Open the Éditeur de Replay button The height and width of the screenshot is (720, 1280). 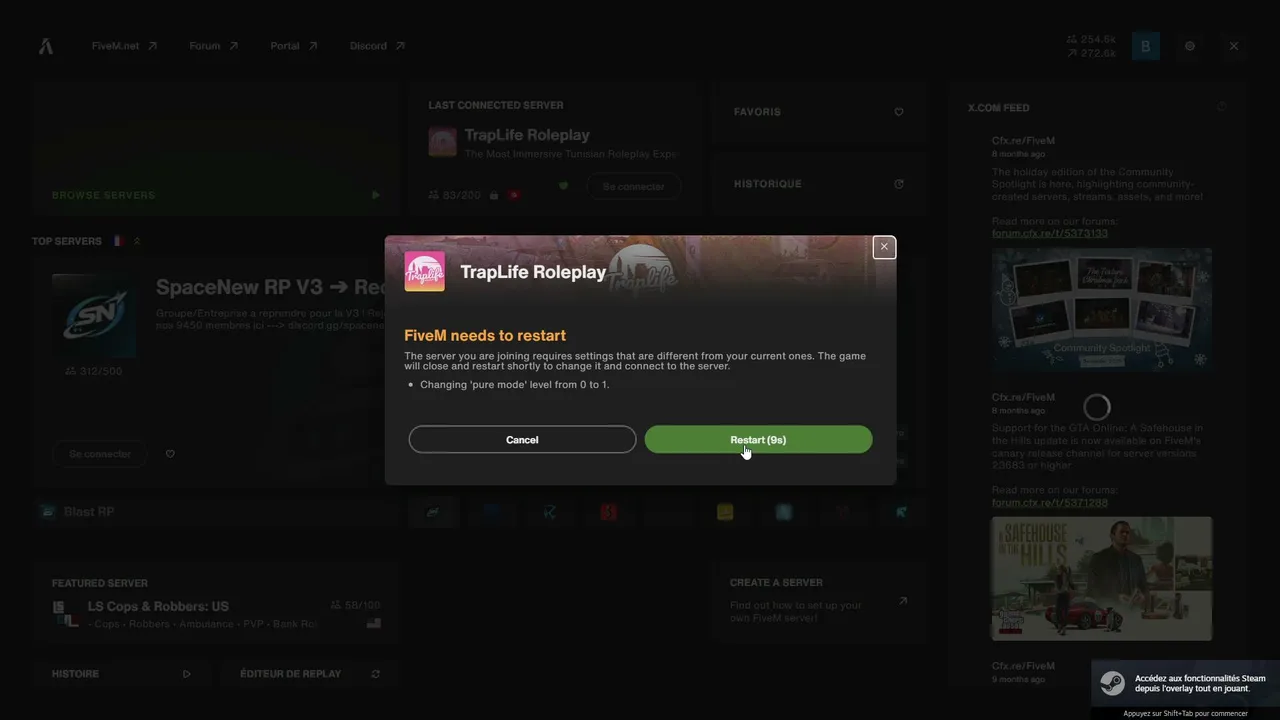point(310,674)
